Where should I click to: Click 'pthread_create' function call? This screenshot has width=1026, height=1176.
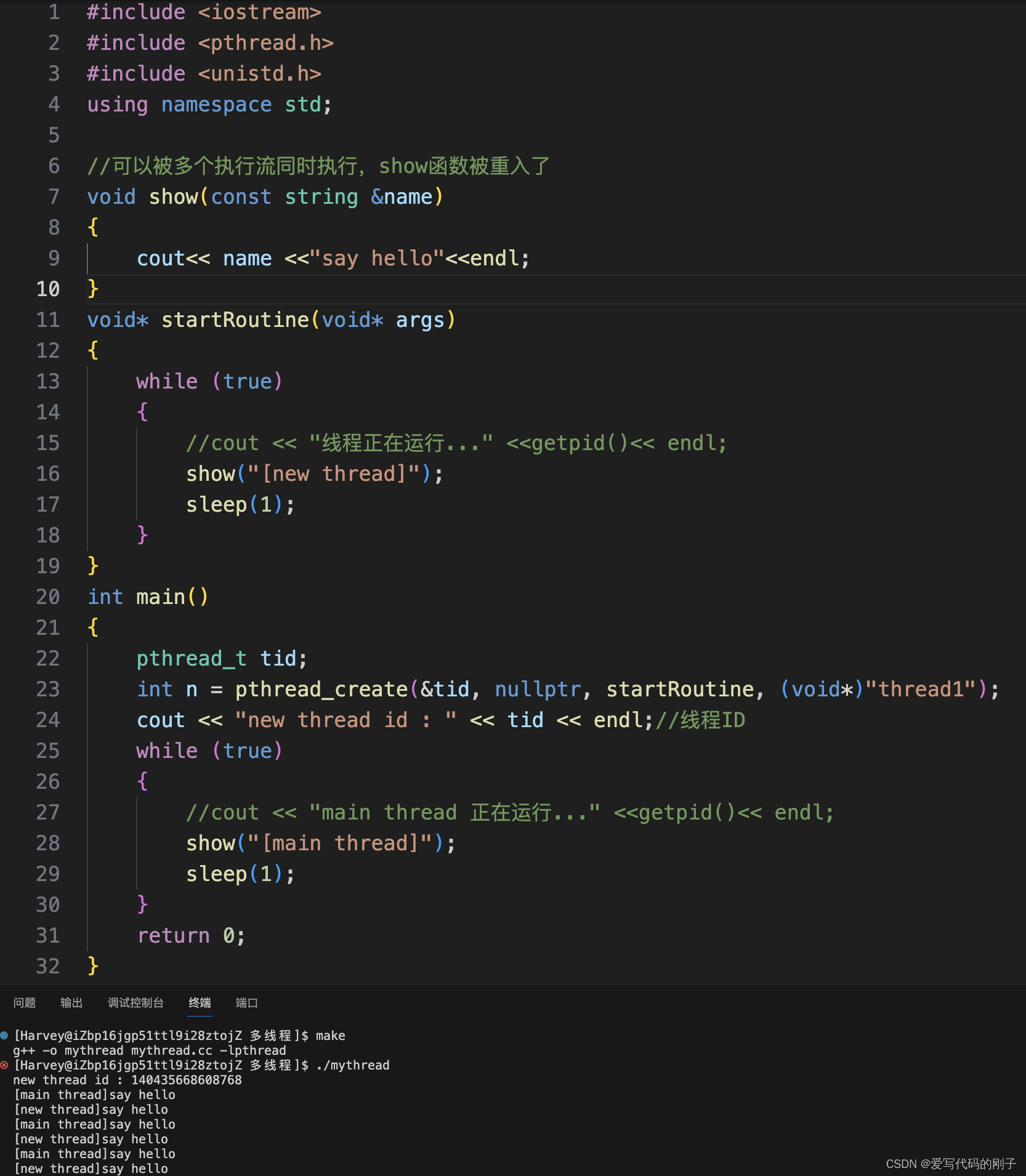[321, 689]
